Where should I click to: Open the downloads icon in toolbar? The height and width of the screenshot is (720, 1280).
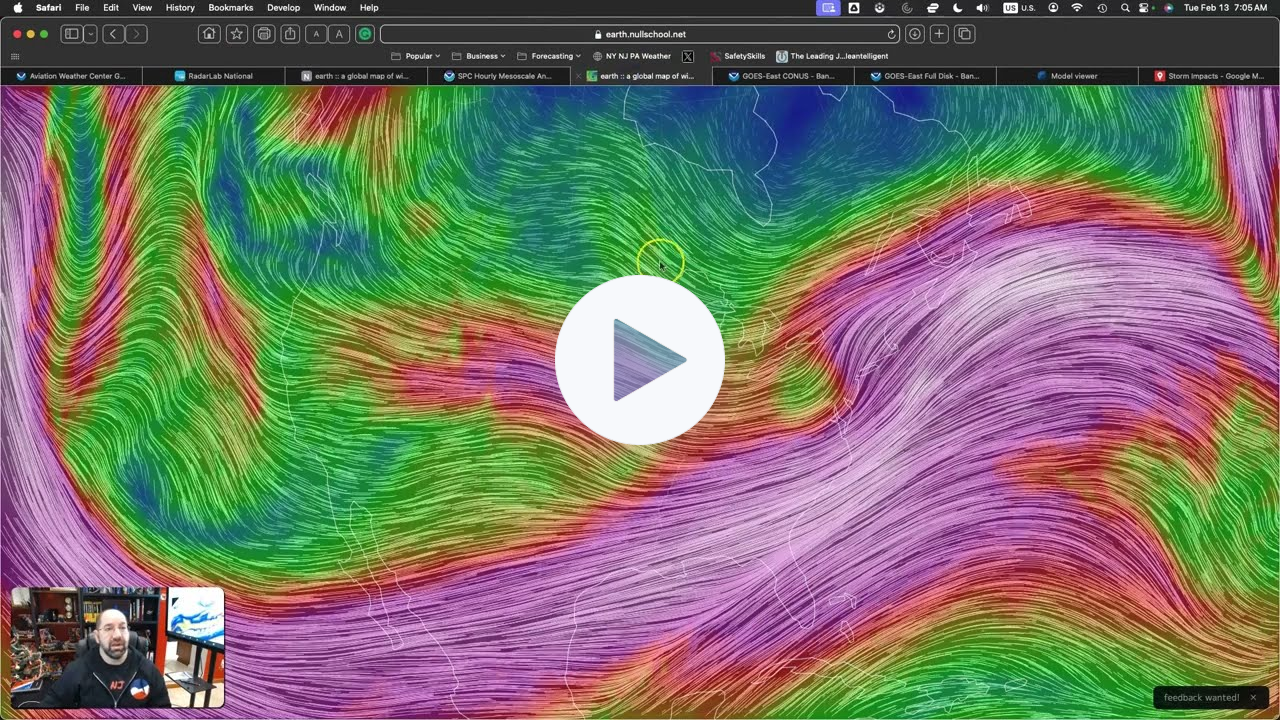pos(914,34)
